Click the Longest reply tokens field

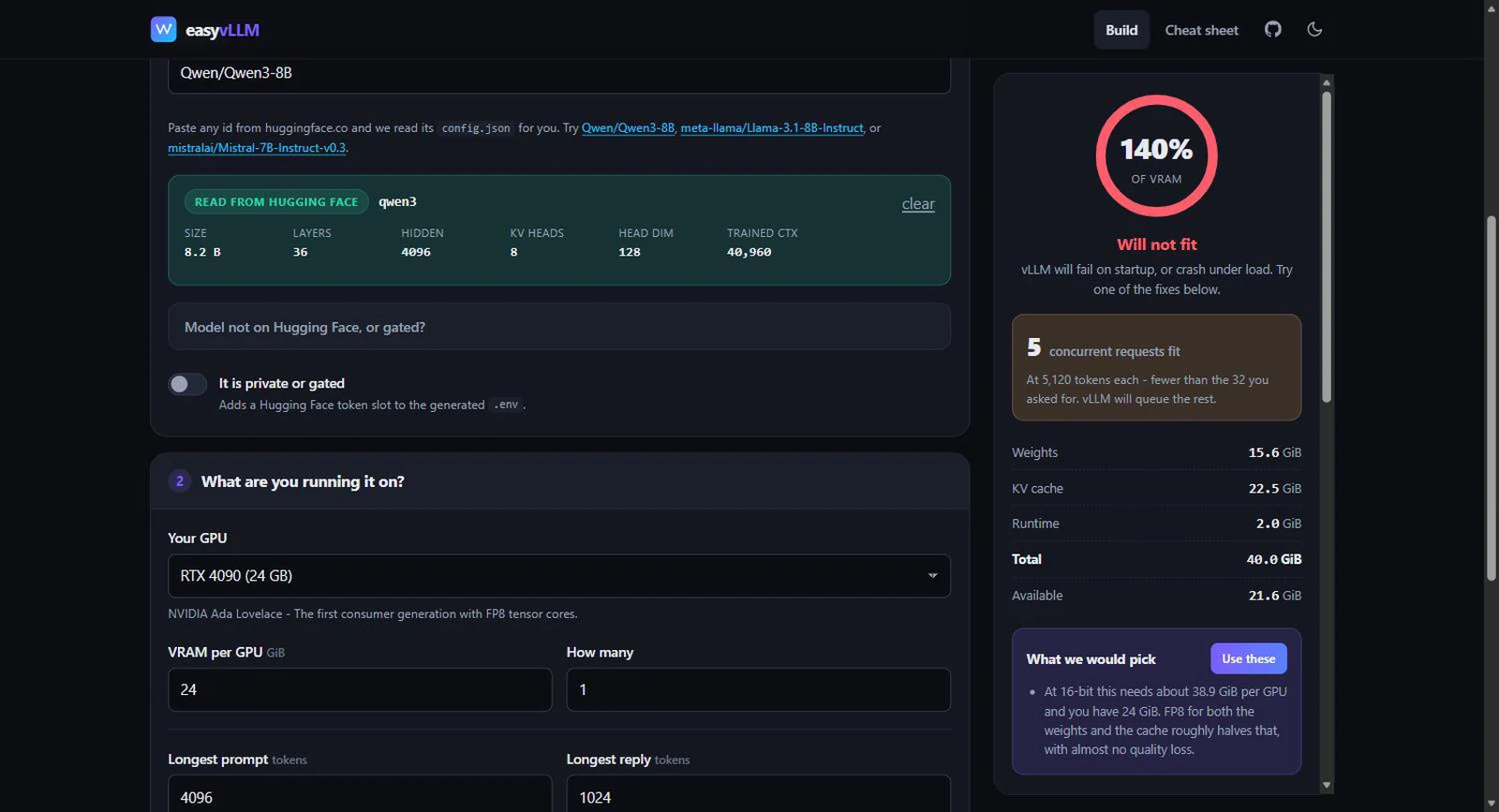click(x=759, y=794)
